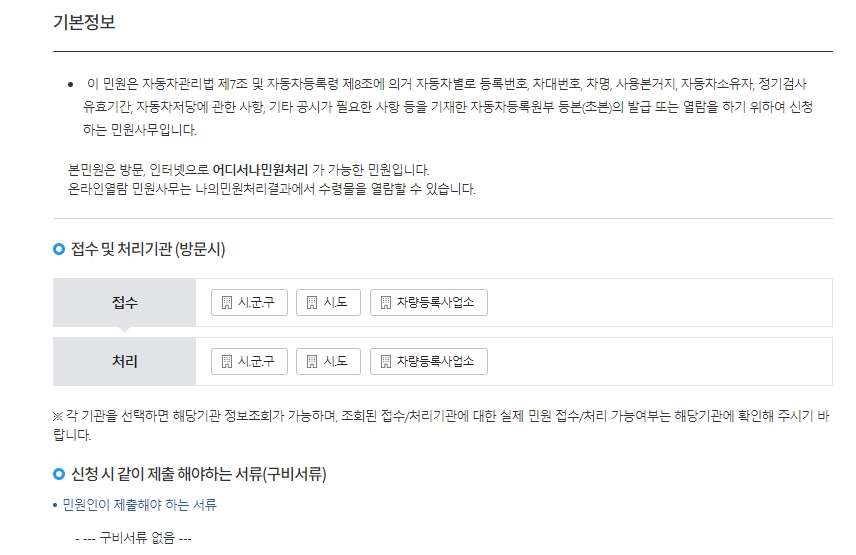856x555 pixels.
Task: Click the 접수 row header cell
Action: [125, 303]
